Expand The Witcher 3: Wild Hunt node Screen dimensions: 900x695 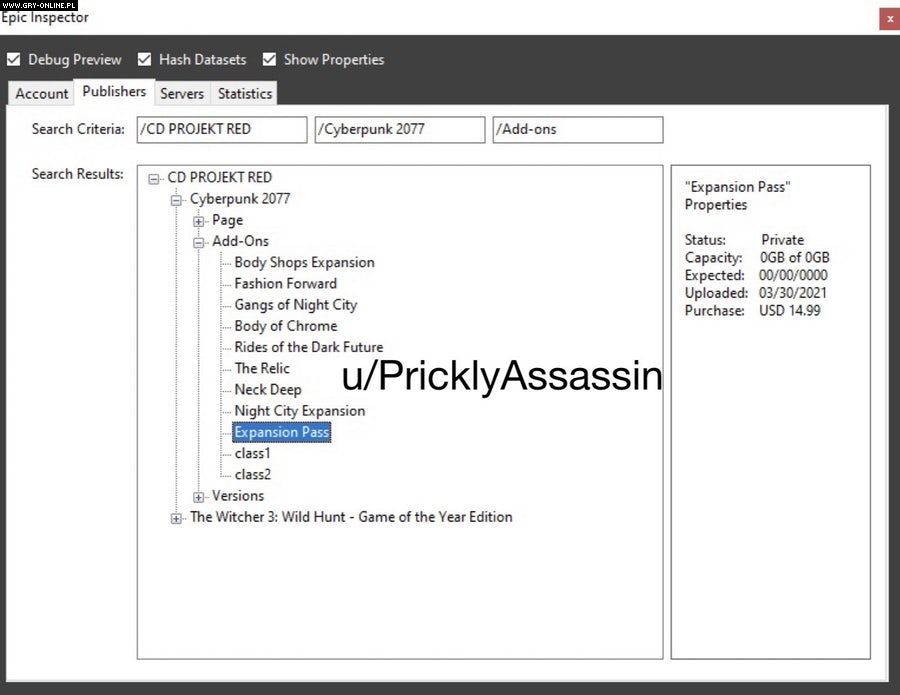pyautogui.click(x=177, y=518)
